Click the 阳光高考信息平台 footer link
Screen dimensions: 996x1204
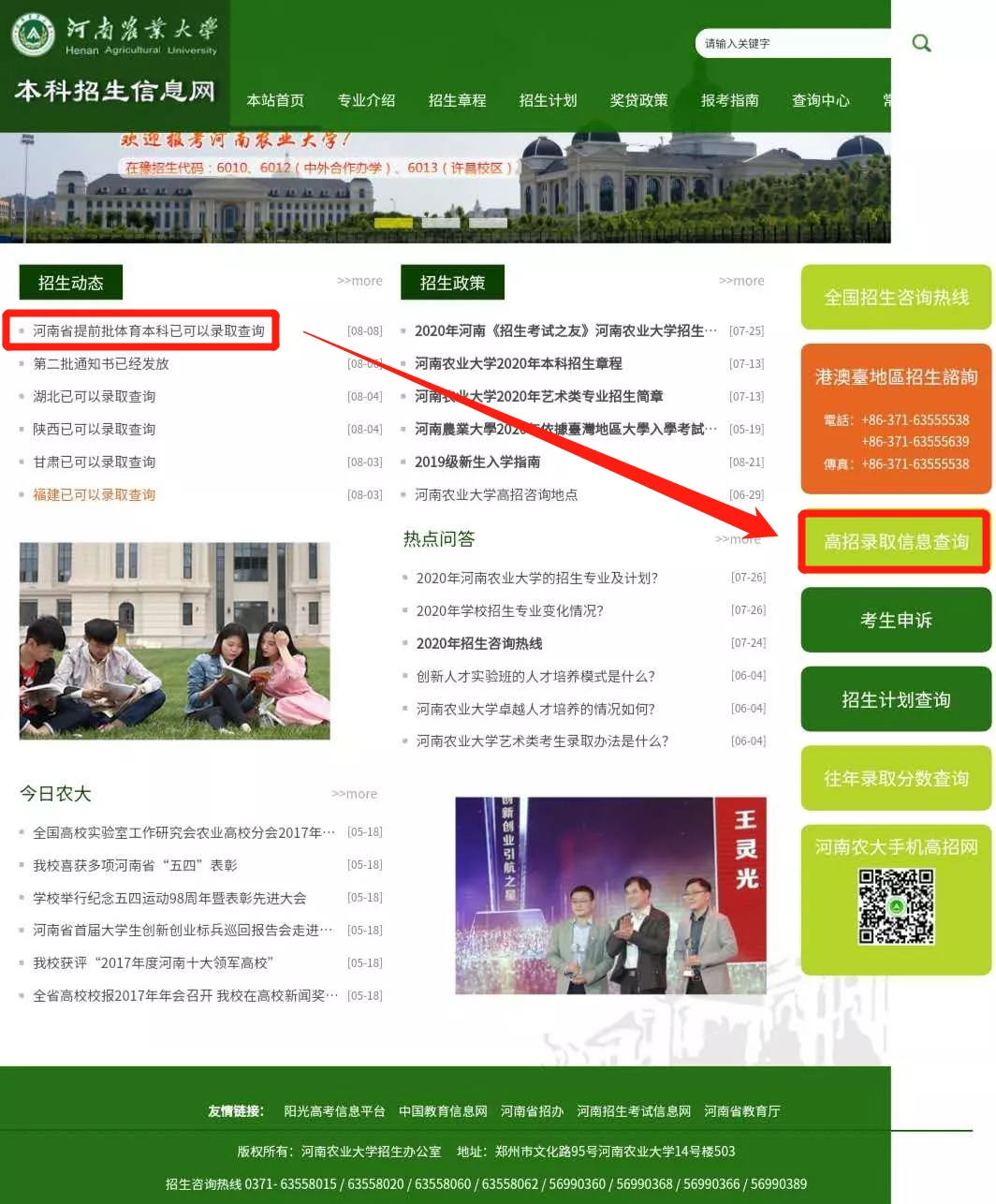coord(335,1111)
